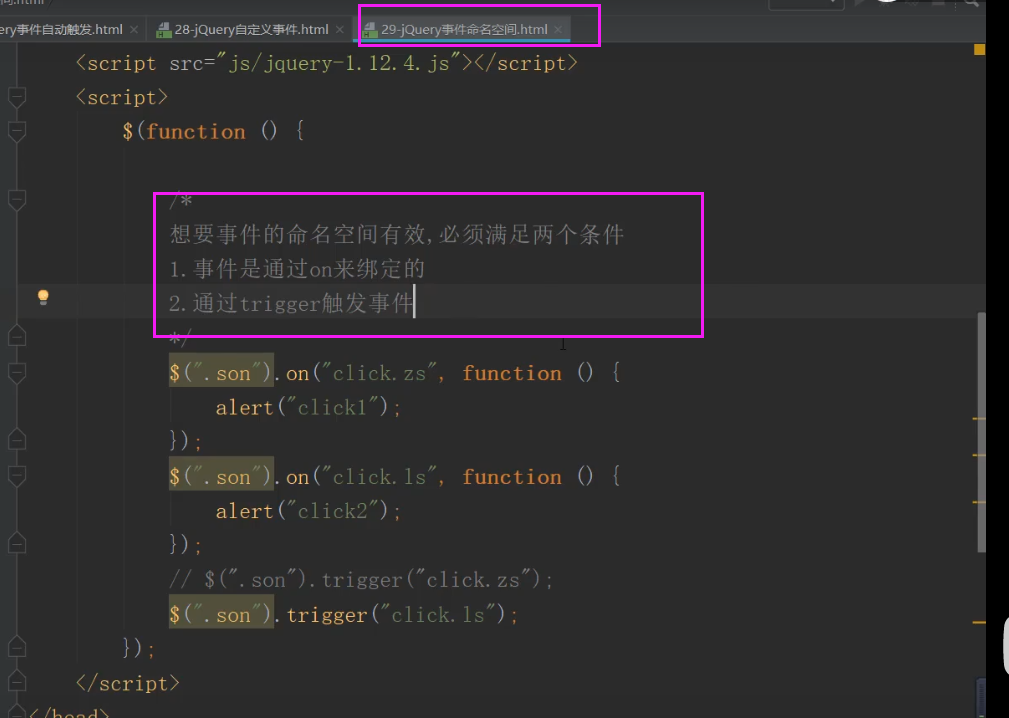Fold marker at end of click1 handler
Image resolution: width=1009 pixels, height=718 pixels.
coord(17,441)
